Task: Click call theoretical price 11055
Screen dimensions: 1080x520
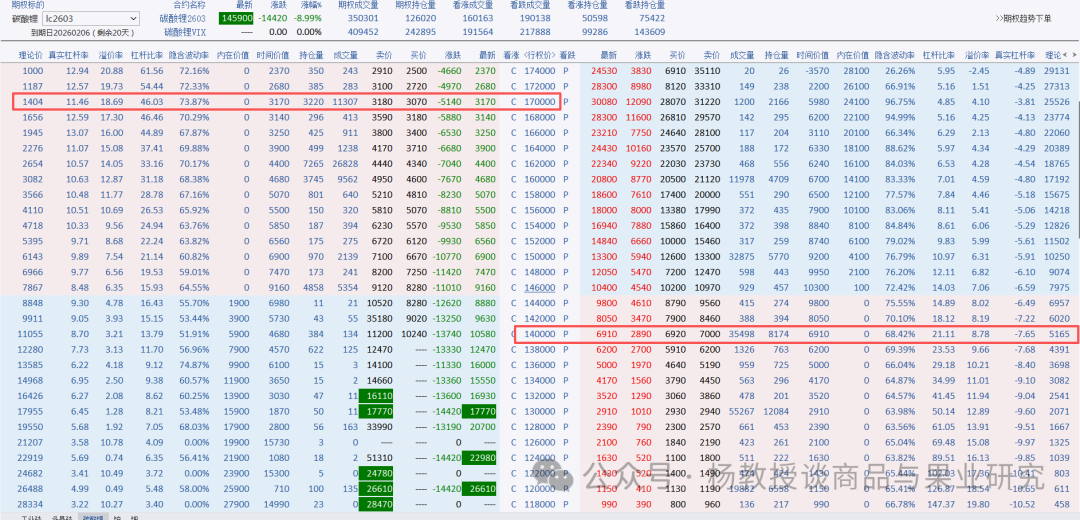Action: (x=31, y=334)
